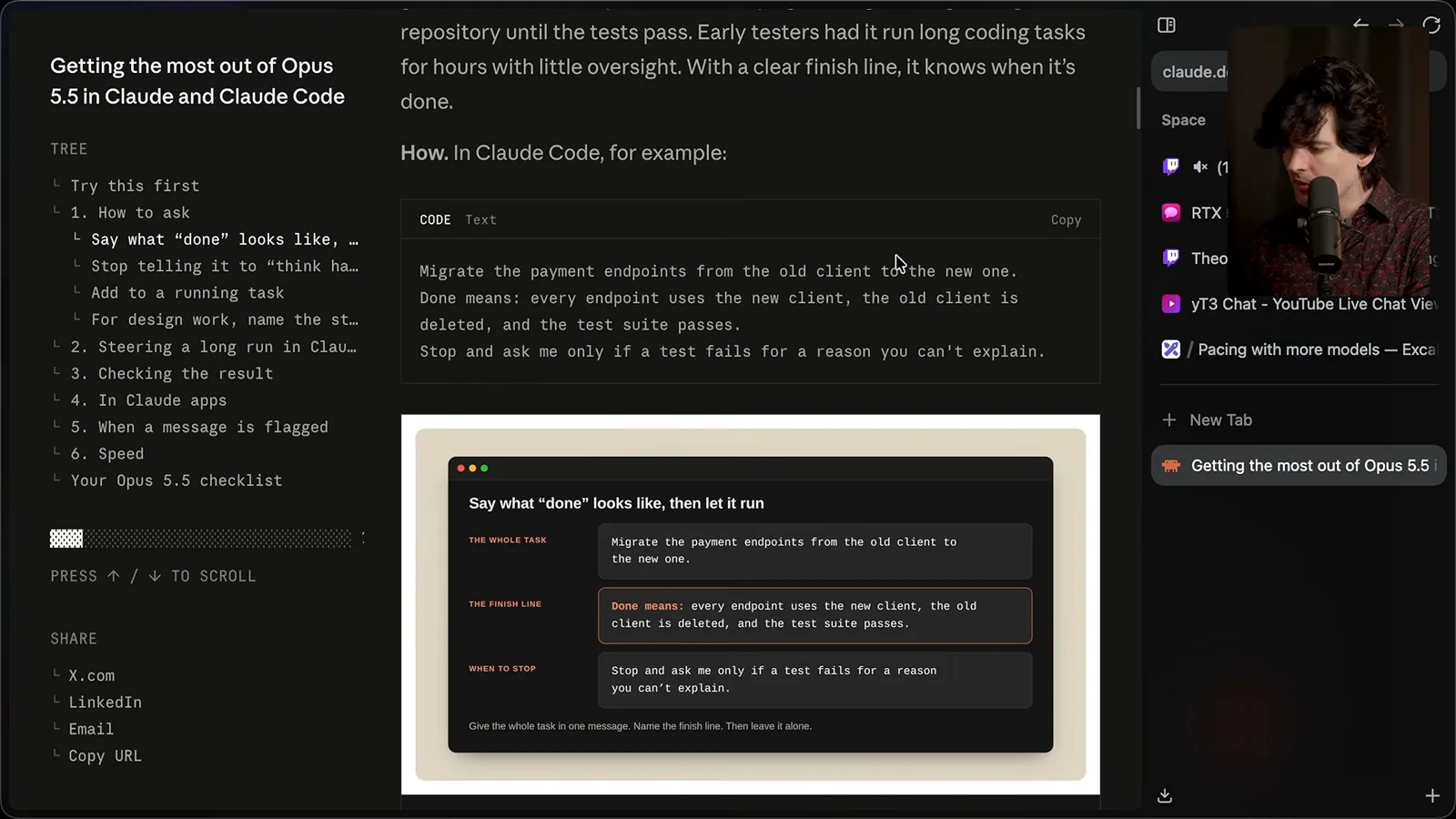Share article on LinkedIn

point(106,703)
